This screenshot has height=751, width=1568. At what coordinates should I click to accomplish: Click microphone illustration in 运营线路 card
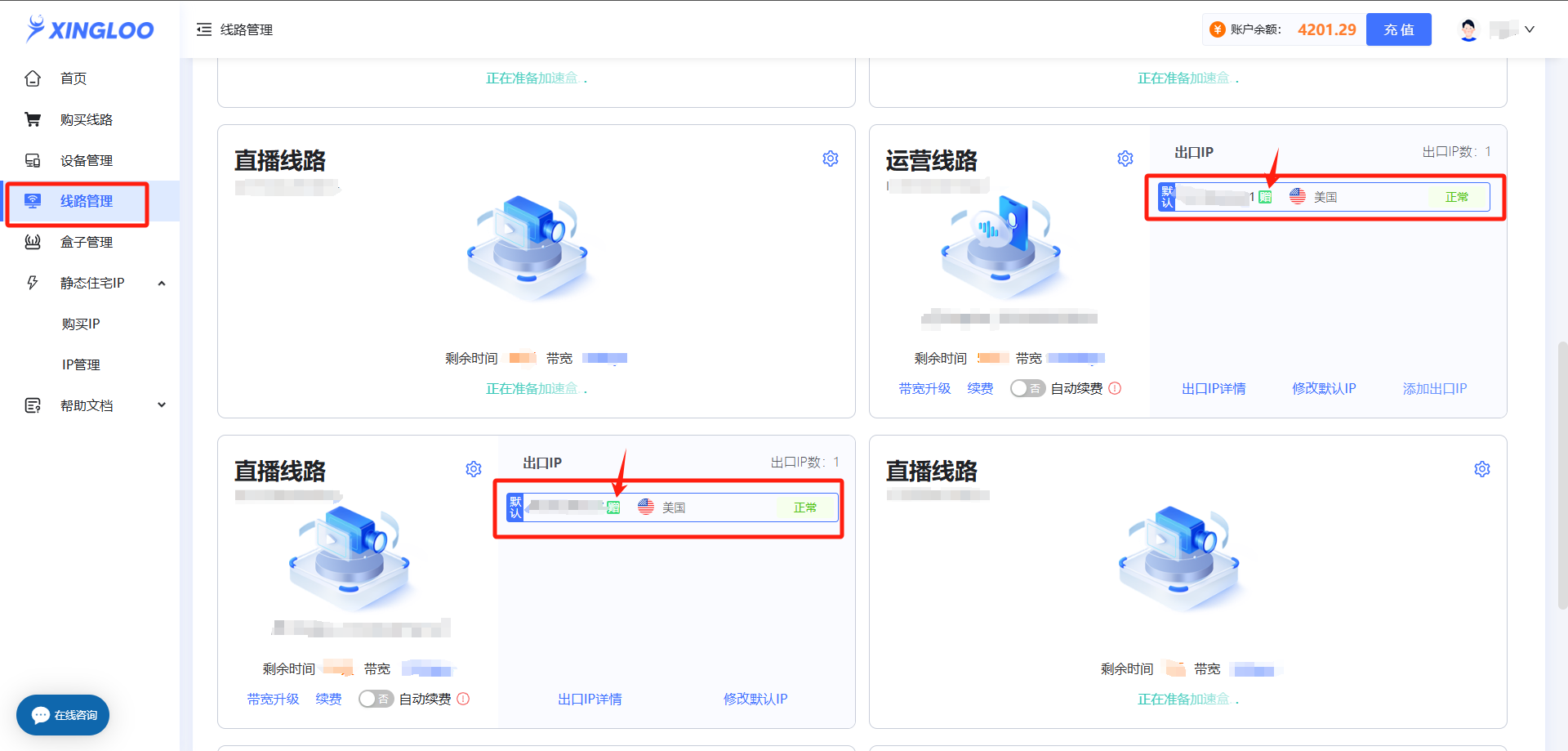(1001, 248)
